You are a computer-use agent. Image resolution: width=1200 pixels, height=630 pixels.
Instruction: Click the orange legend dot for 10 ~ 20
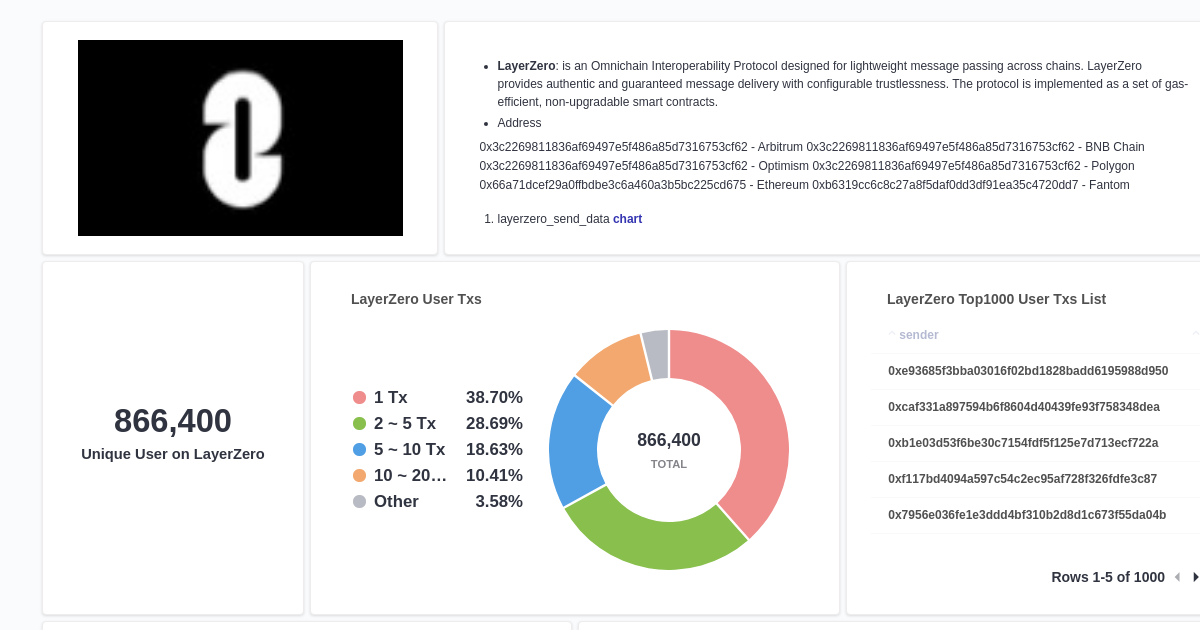[359, 475]
